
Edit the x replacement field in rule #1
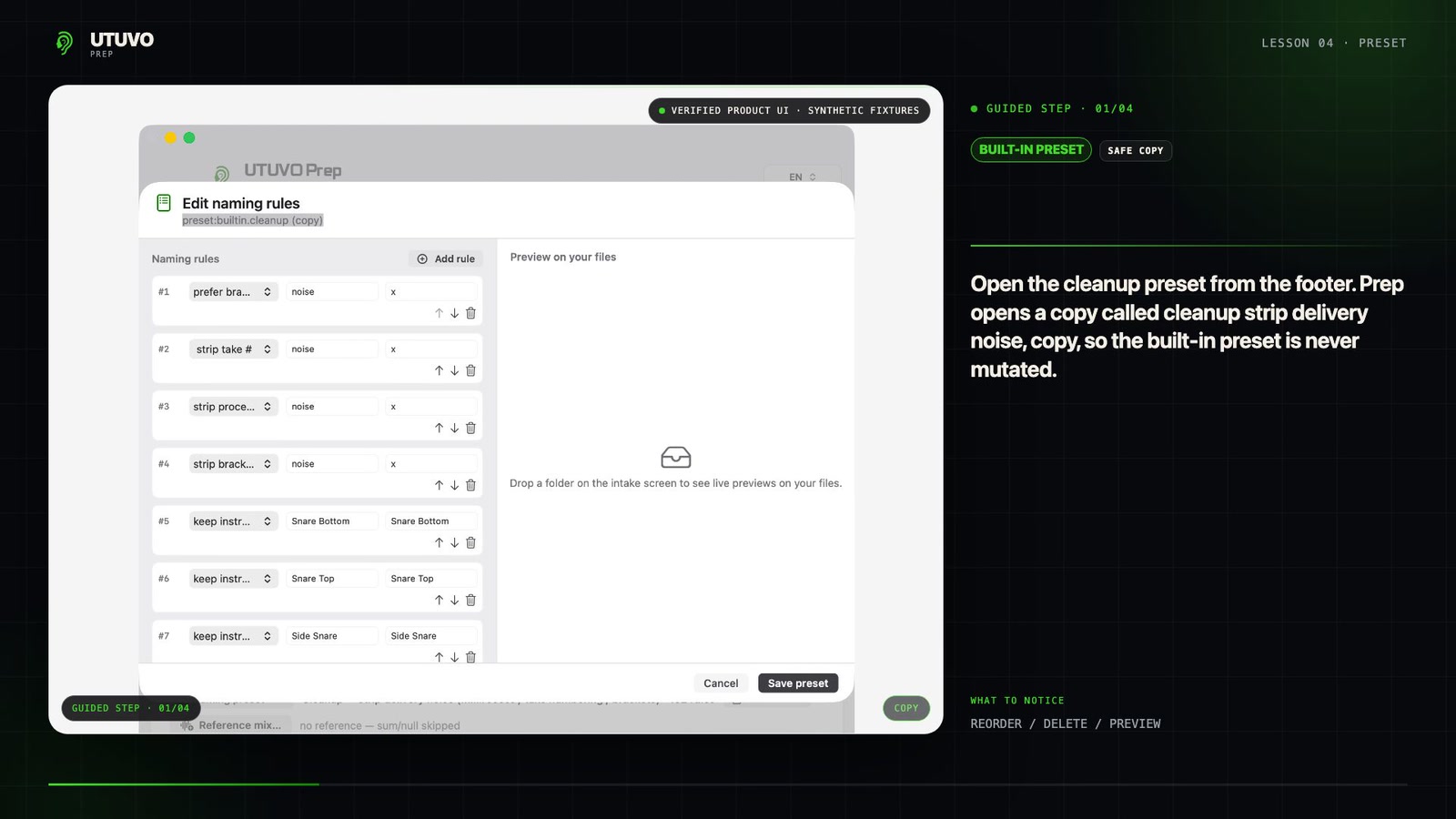tap(431, 292)
